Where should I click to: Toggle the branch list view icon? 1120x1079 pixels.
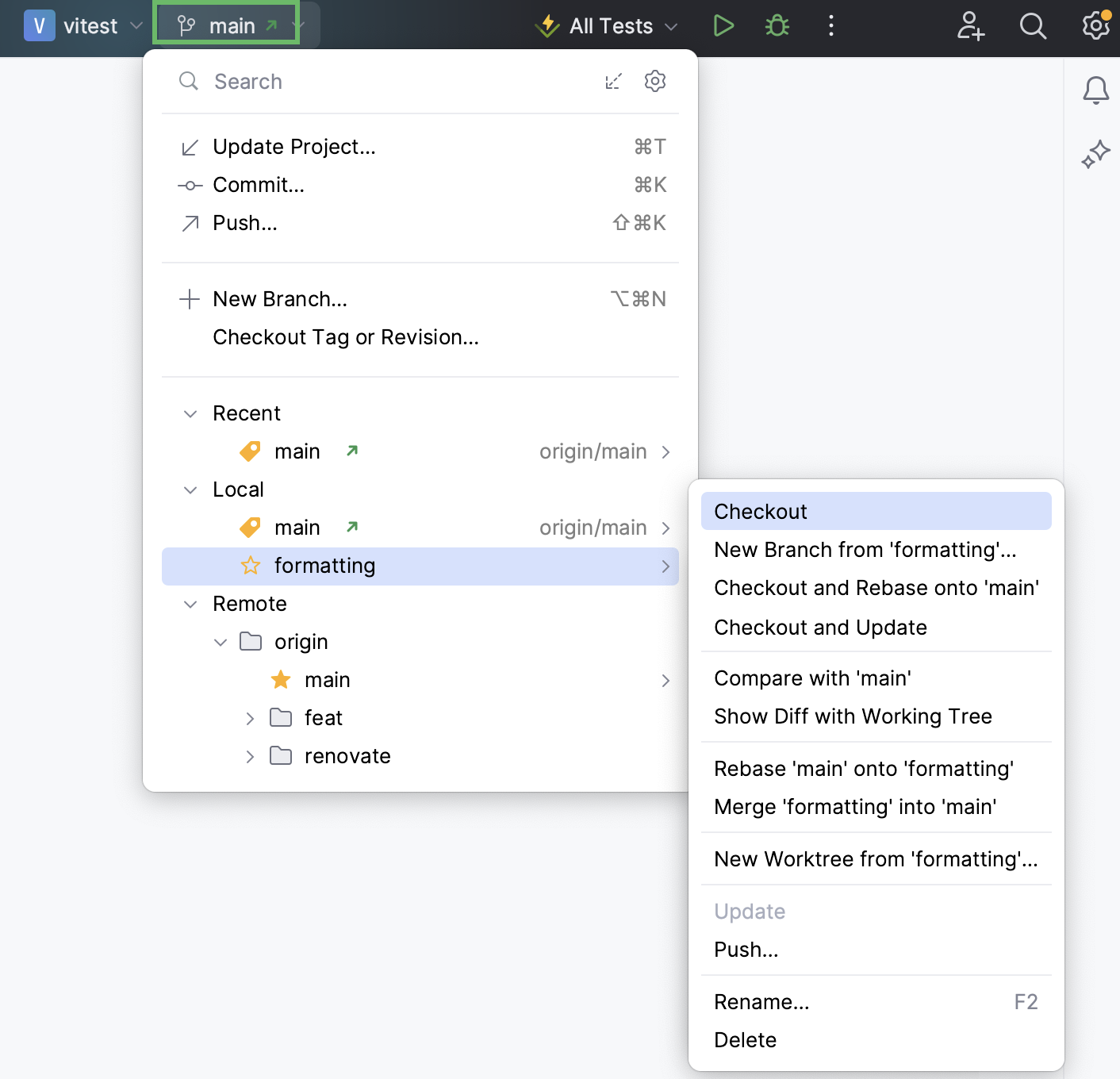click(613, 81)
